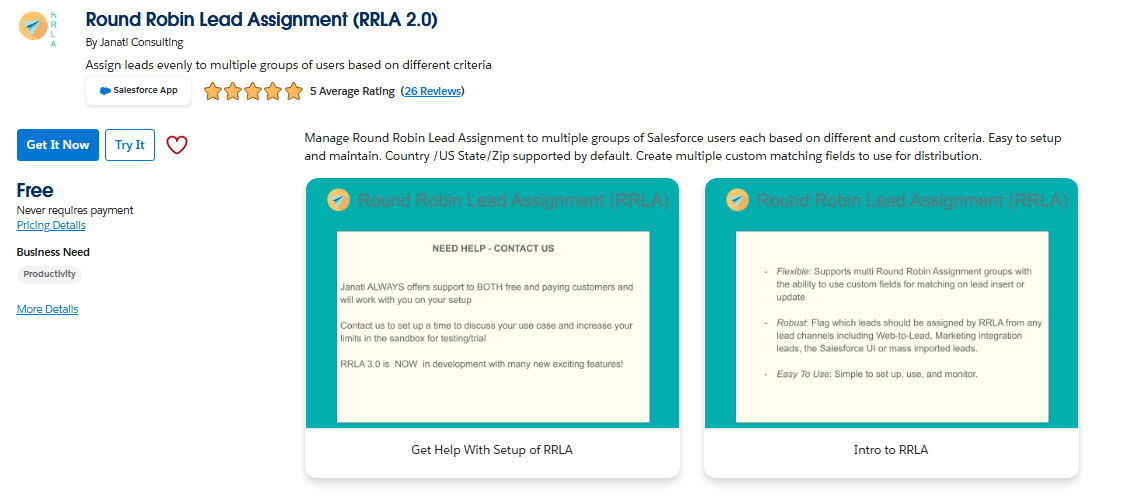Click the Try It button

(x=130, y=145)
